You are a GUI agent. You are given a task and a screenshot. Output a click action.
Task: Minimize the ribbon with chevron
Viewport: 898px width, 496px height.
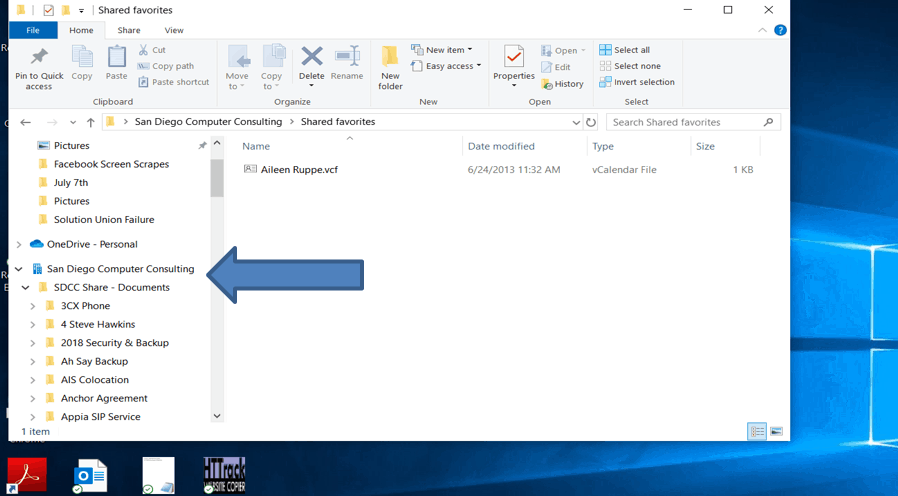pos(762,30)
